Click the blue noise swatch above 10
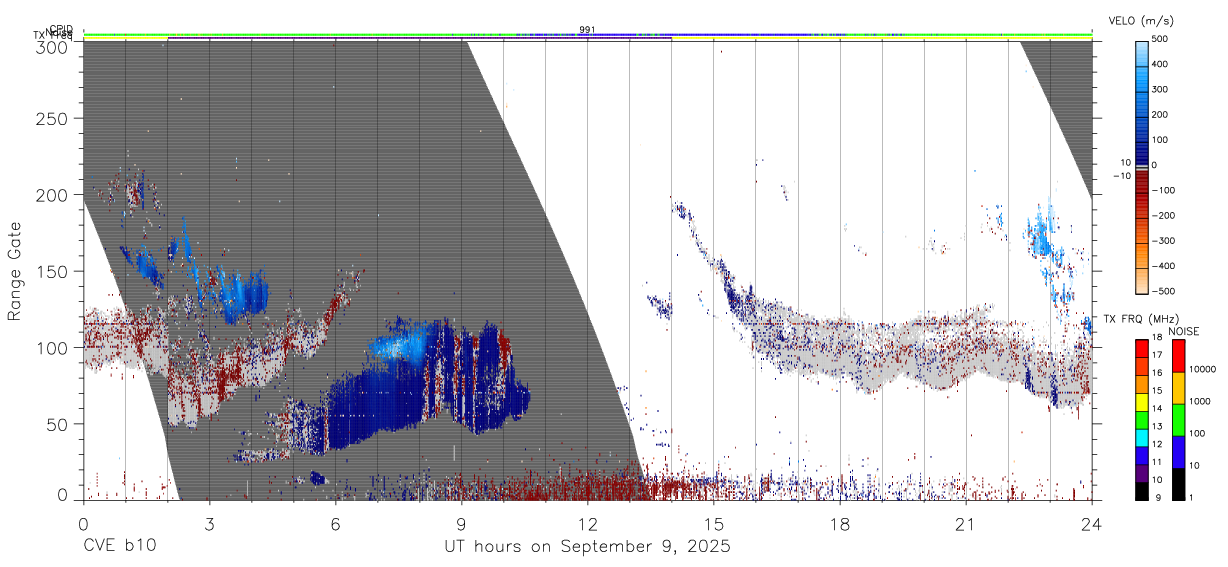 (1178, 451)
